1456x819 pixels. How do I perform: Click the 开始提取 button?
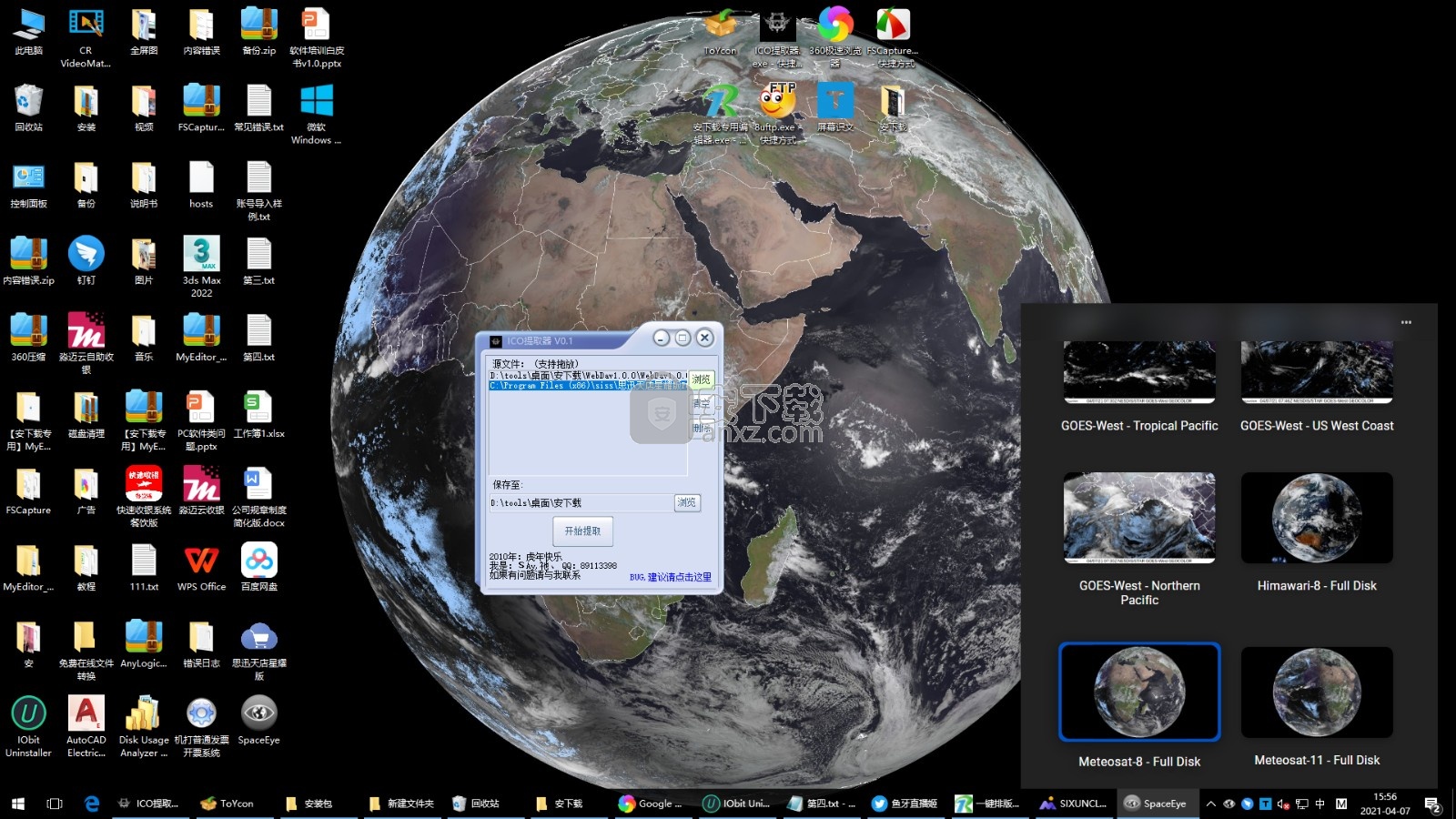point(582,531)
